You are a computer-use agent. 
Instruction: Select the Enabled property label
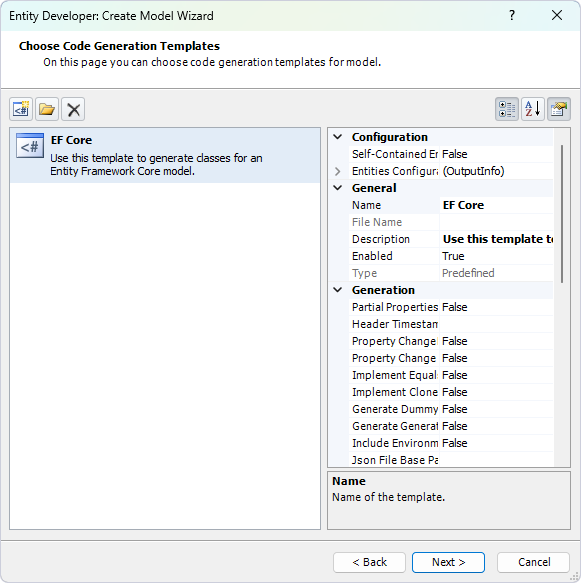click(372, 256)
